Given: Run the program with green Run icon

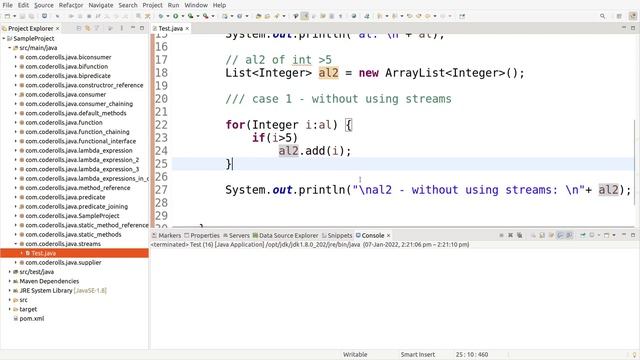Looking at the screenshot, I should [x=176, y=16].
